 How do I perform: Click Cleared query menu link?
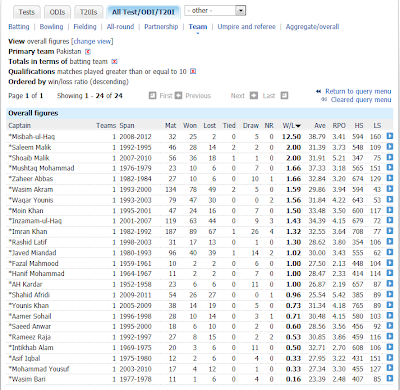click(x=361, y=100)
